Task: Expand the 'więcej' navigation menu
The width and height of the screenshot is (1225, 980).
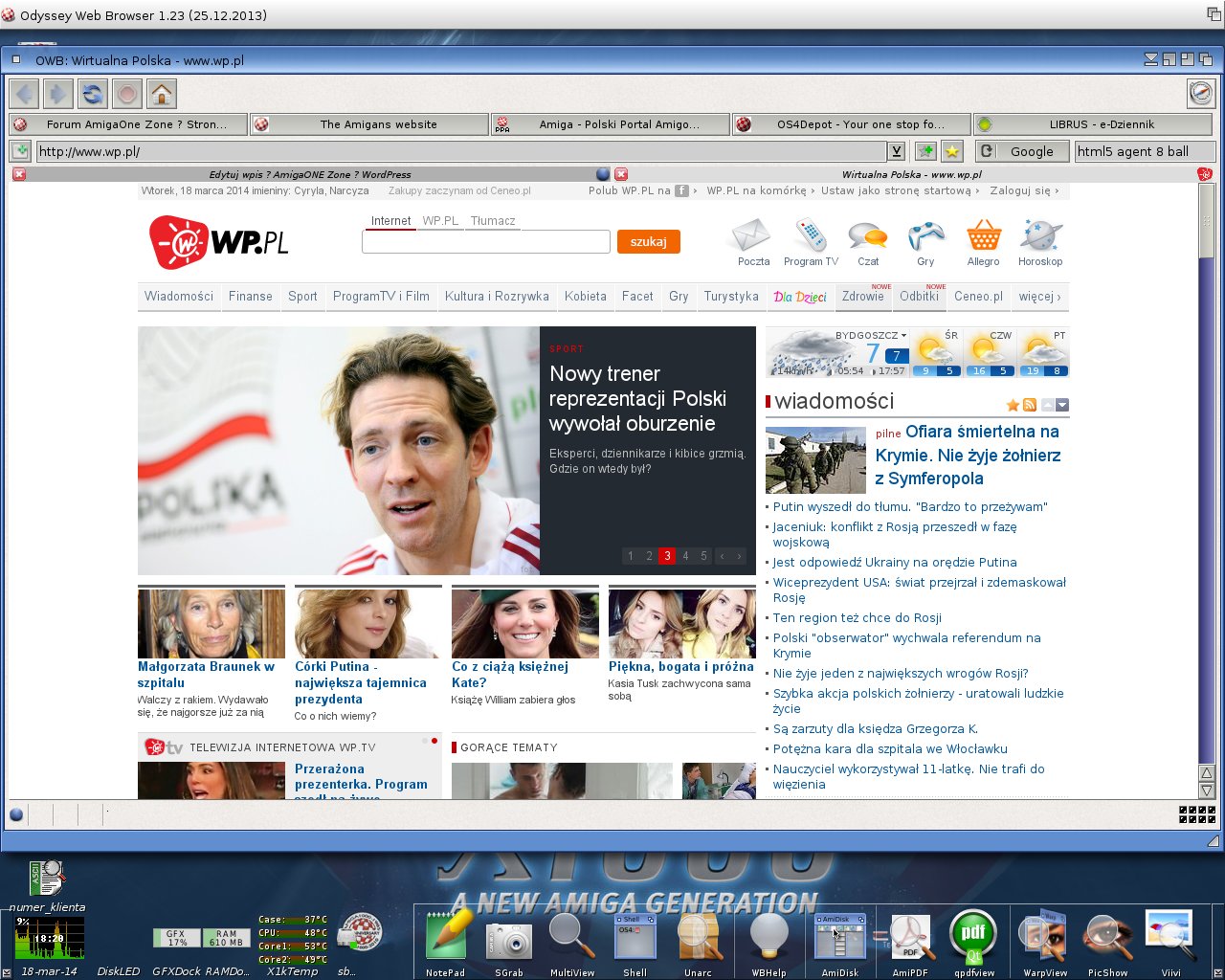Action: coord(1039,297)
